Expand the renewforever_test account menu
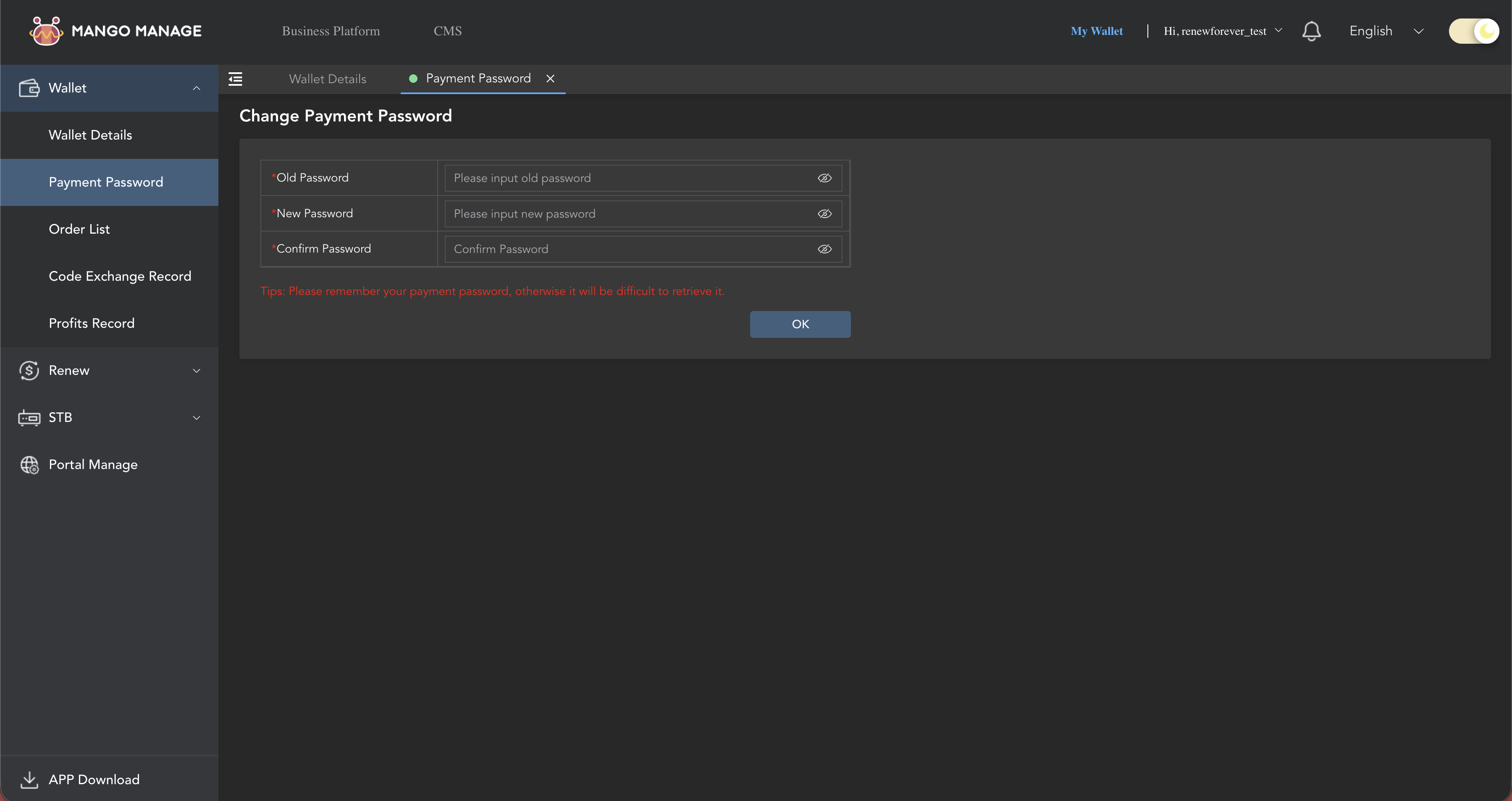Viewport: 1512px width, 801px height. 1221,31
